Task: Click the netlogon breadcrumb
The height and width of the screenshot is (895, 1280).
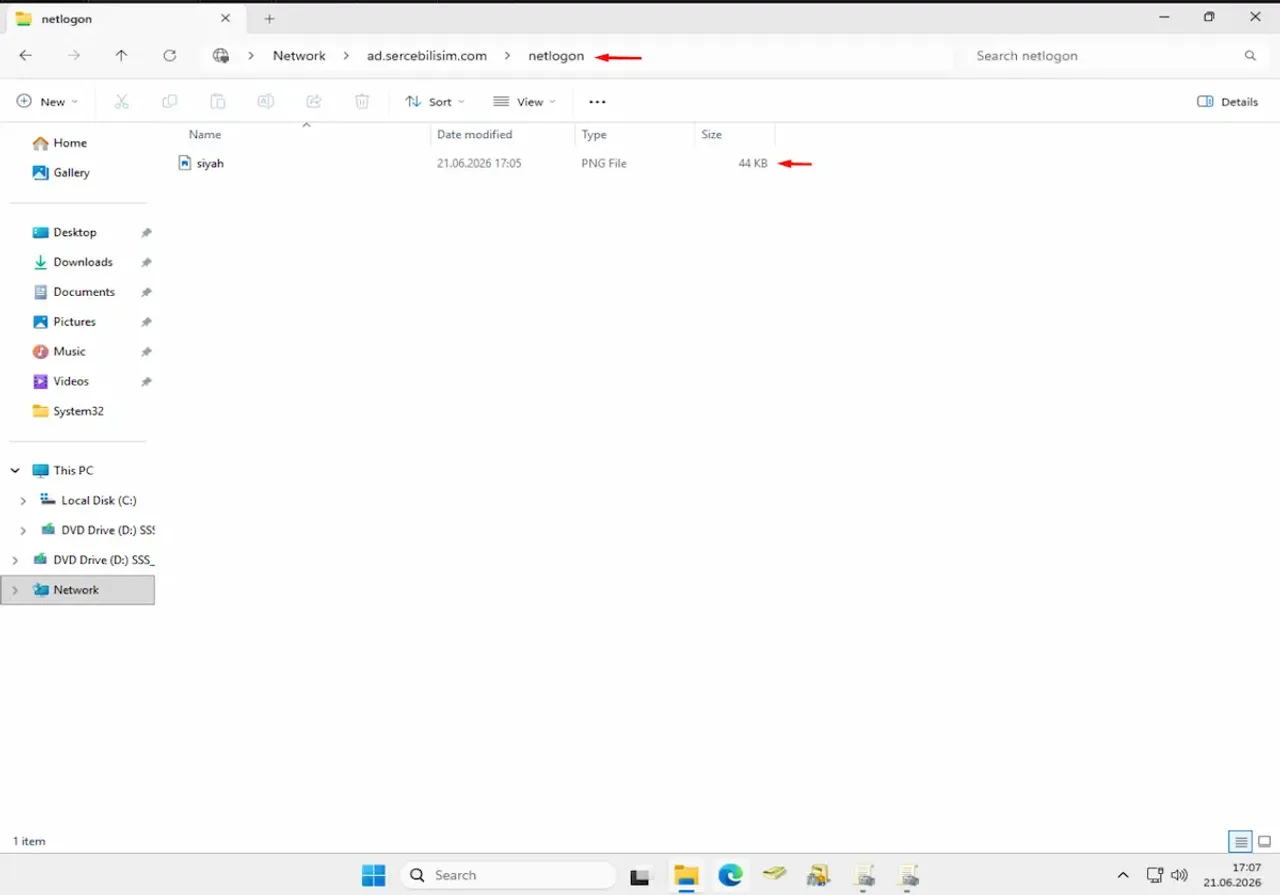Action: [556, 56]
